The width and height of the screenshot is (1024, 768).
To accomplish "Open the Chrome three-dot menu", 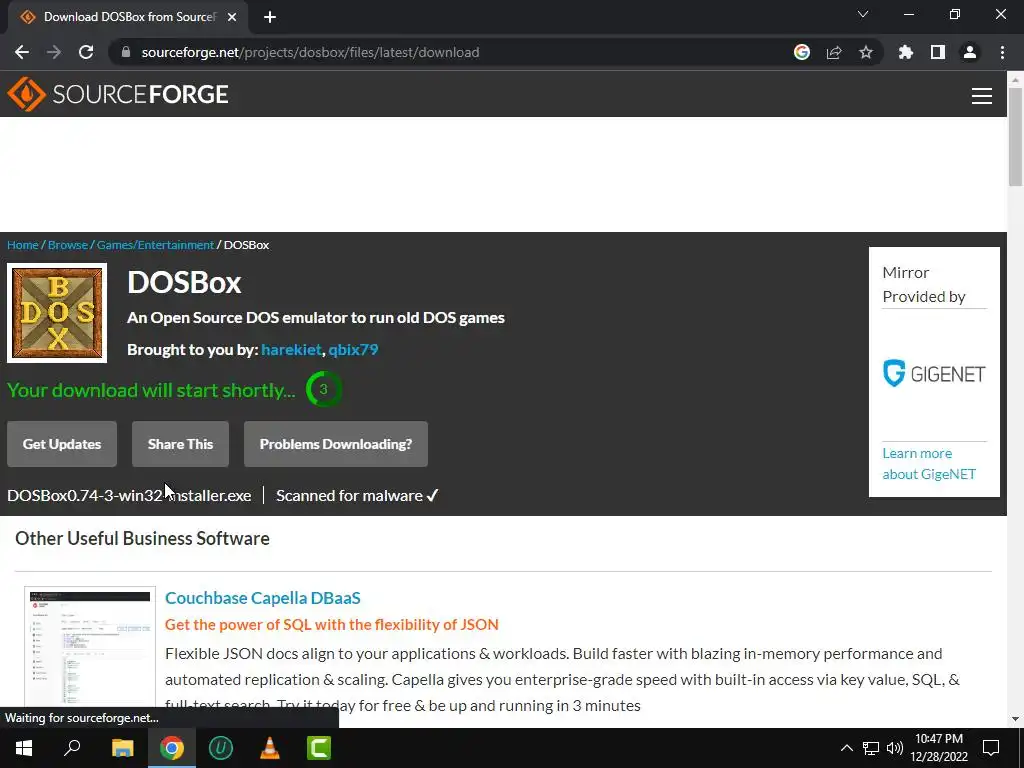I will coord(1002,52).
